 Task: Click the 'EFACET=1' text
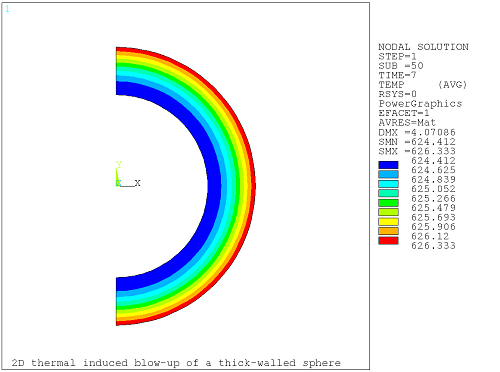click(404, 113)
